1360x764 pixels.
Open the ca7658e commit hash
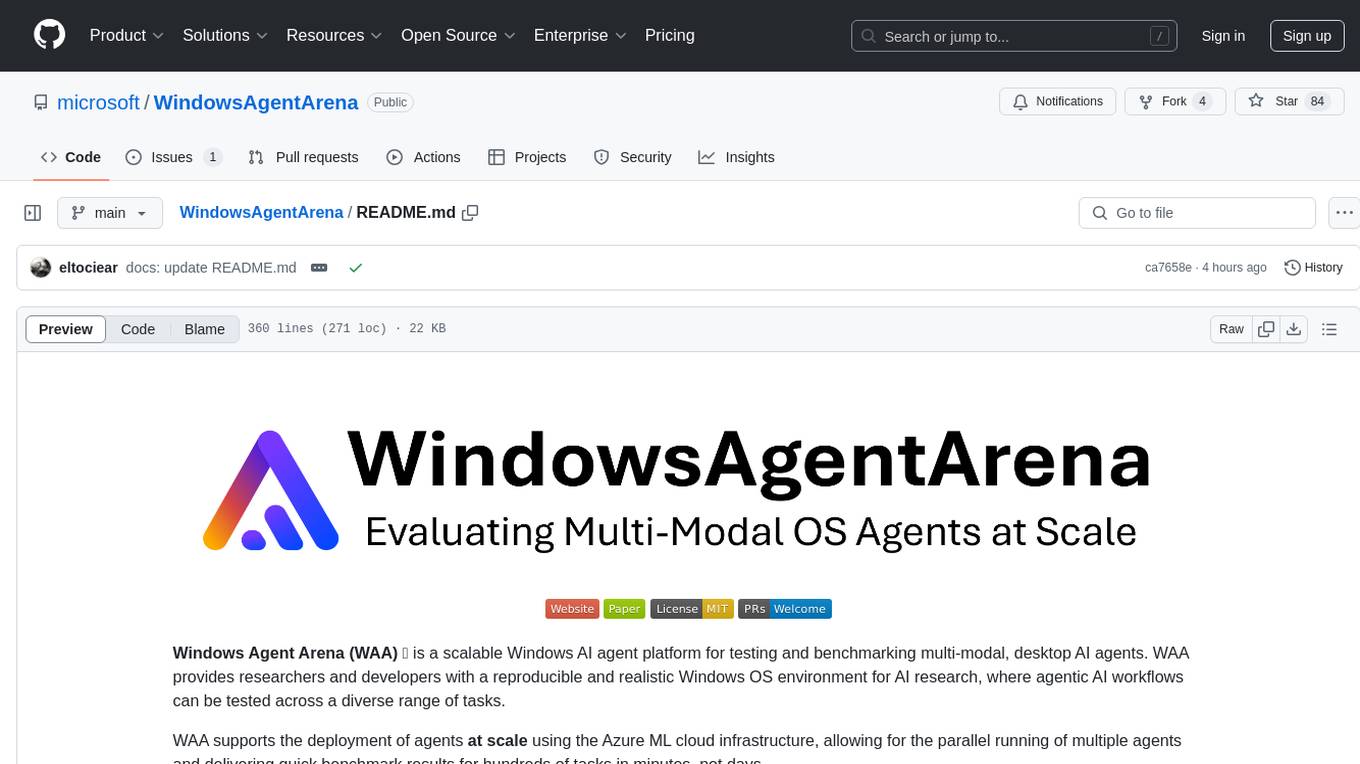pos(1168,268)
